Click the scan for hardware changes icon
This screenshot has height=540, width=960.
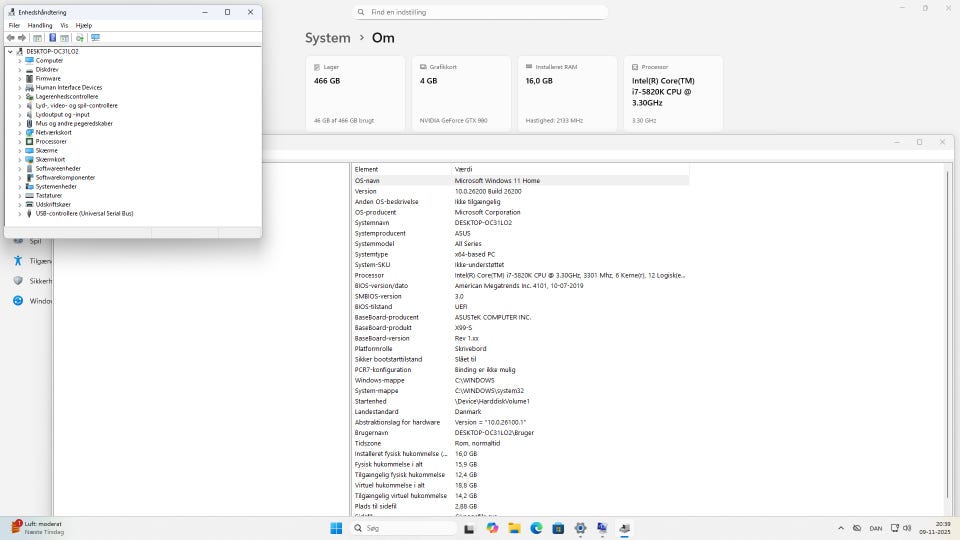point(80,38)
